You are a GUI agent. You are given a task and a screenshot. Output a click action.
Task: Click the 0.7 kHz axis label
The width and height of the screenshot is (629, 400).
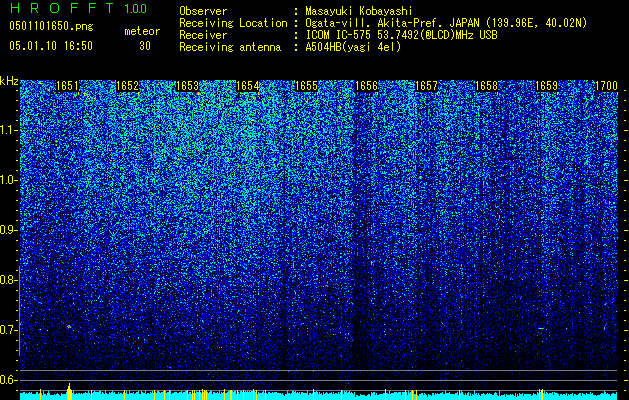(x=9, y=330)
